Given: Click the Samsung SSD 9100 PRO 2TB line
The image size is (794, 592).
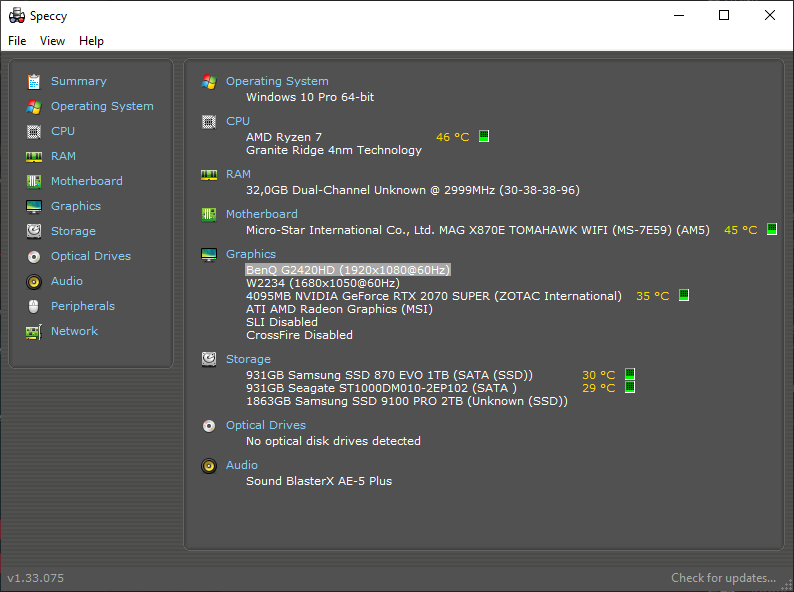Looking at the screenshot, I should [407, 402].
